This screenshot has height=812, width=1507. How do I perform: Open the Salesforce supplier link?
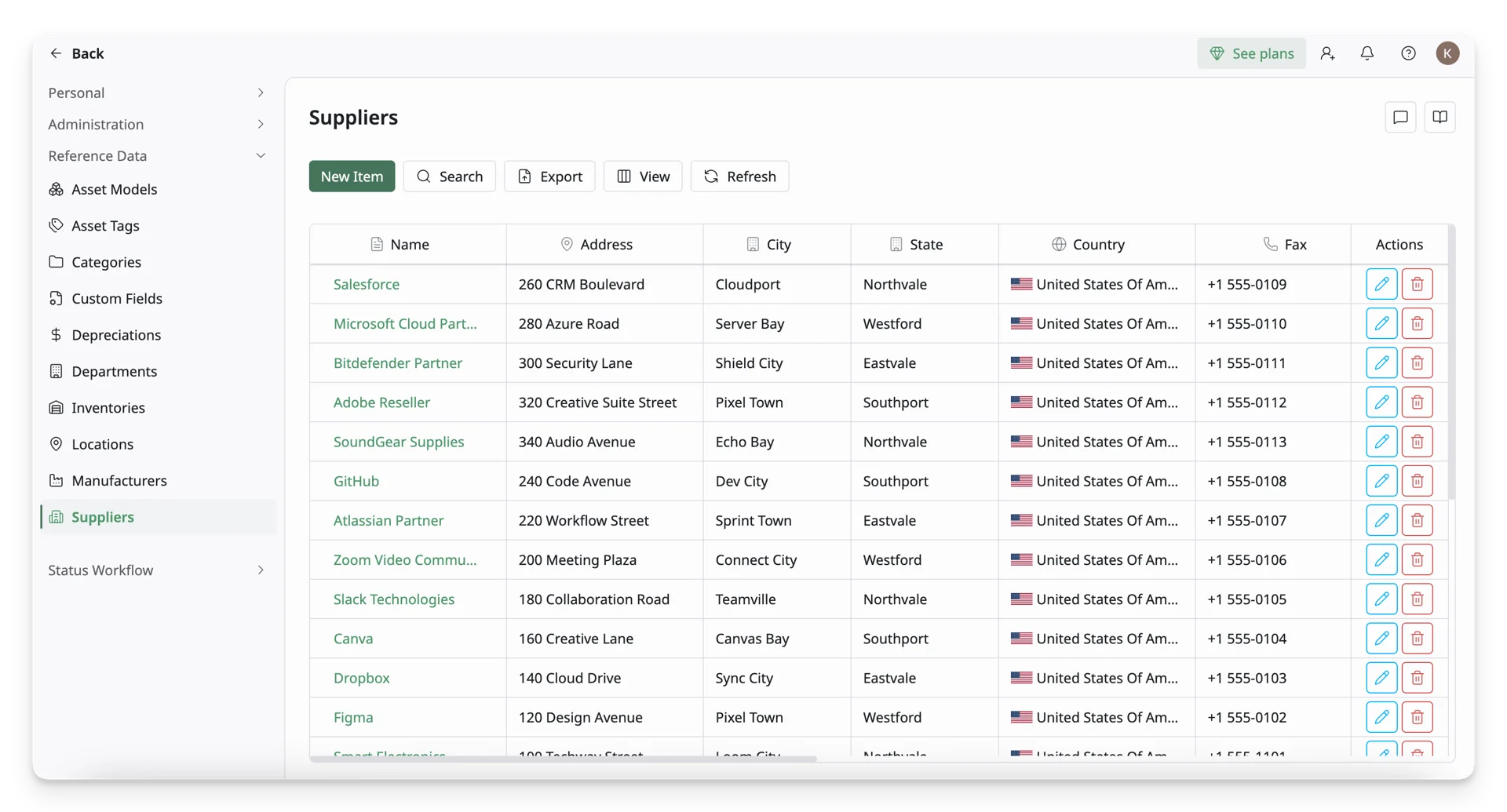[367, 284]
